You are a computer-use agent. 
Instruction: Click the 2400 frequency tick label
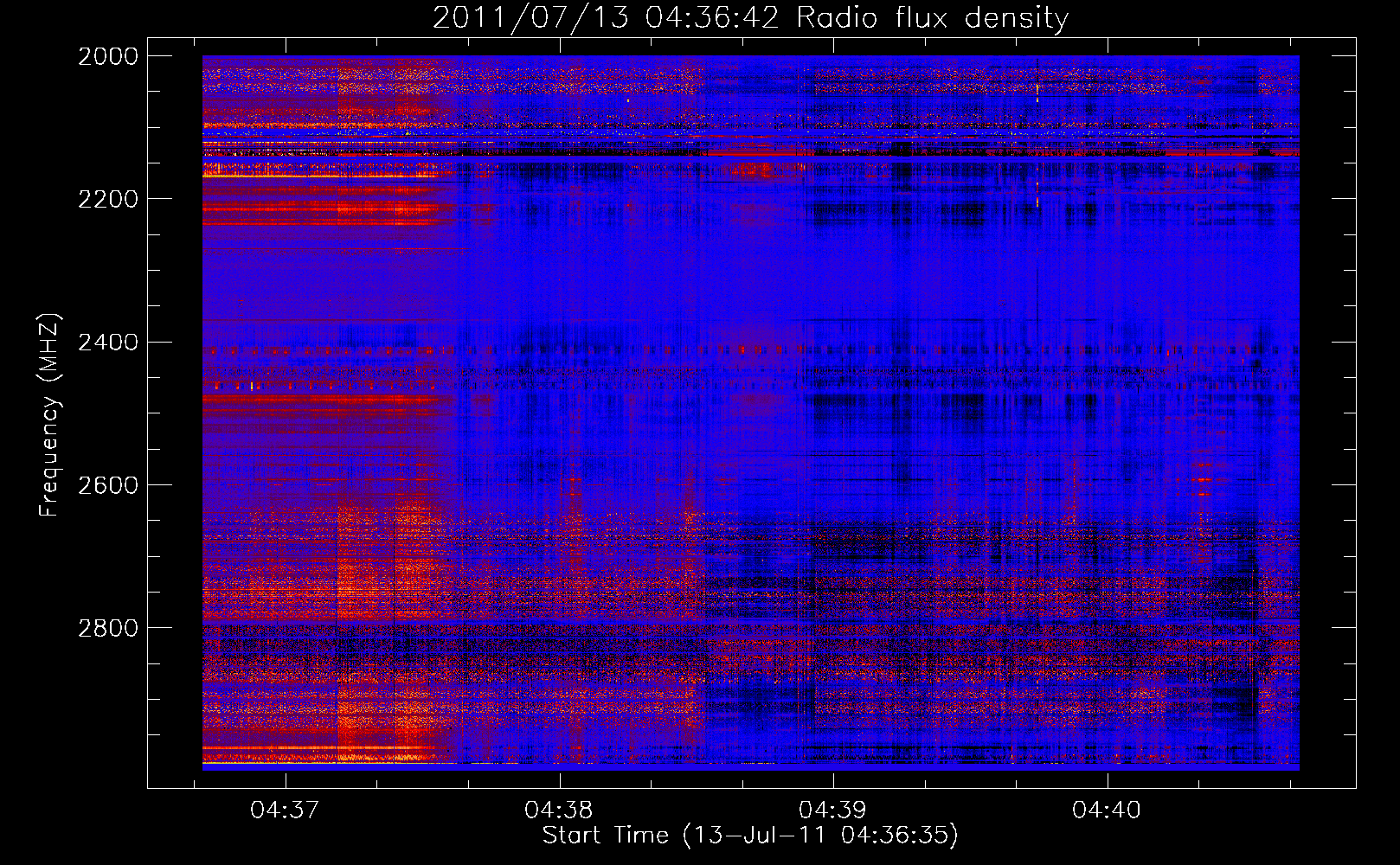[x=108, y=343]
